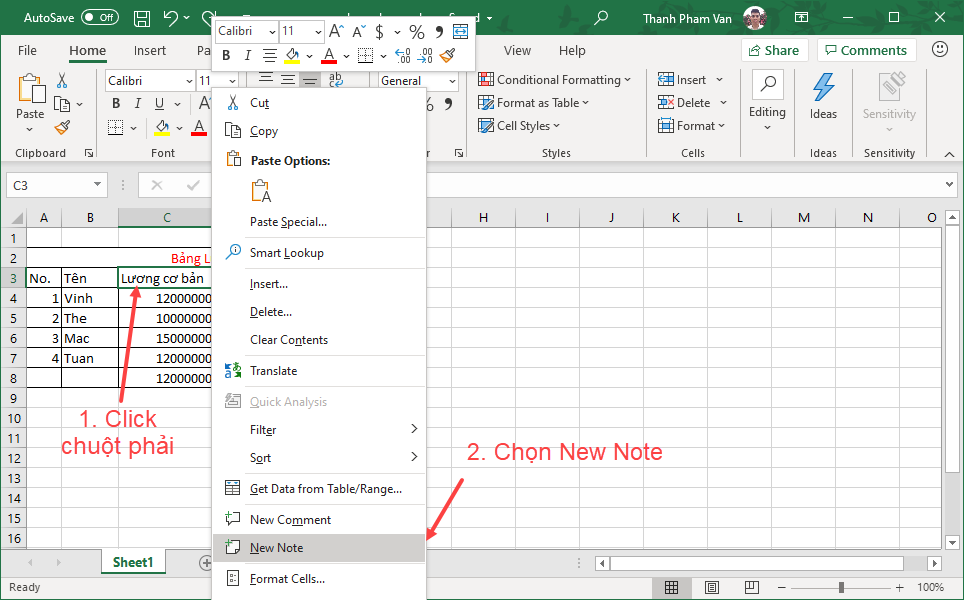The width and height of the screenshot is (964, 600).
Task: Click the zoom slider handle in status bar
Action: (x=841, y=587)
